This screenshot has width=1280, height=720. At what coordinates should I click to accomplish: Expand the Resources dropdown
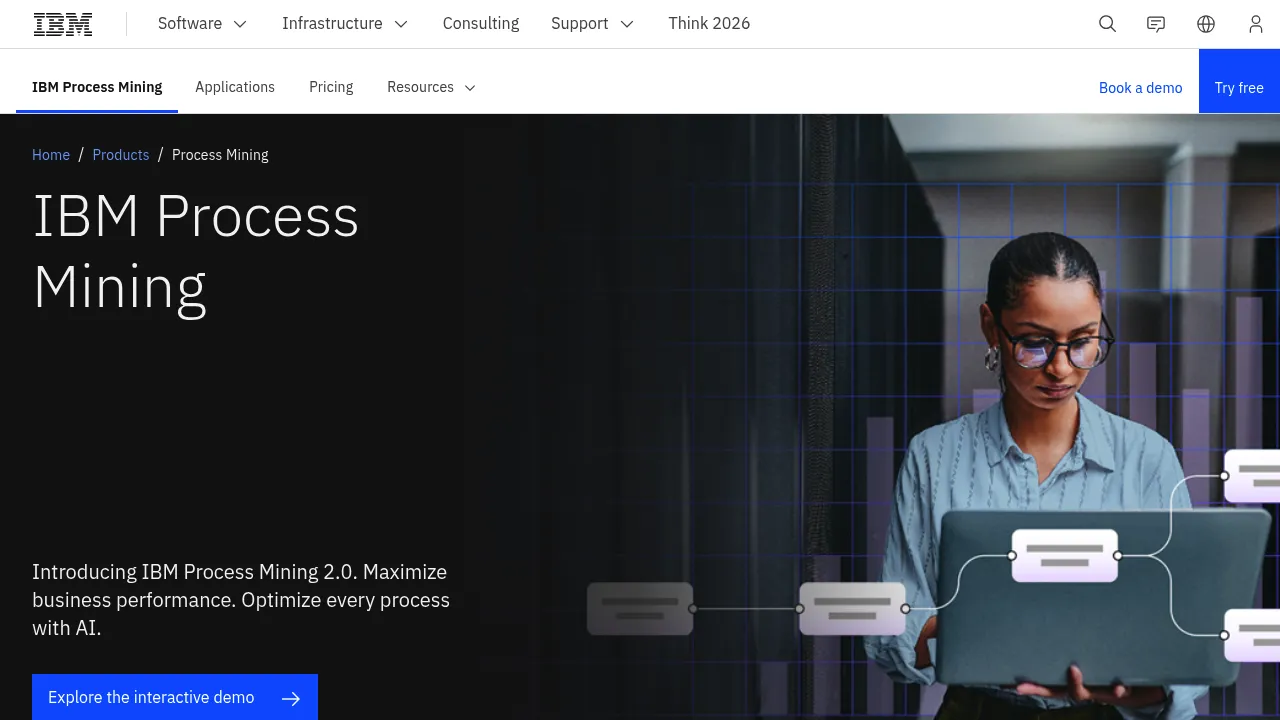point(432,87)
